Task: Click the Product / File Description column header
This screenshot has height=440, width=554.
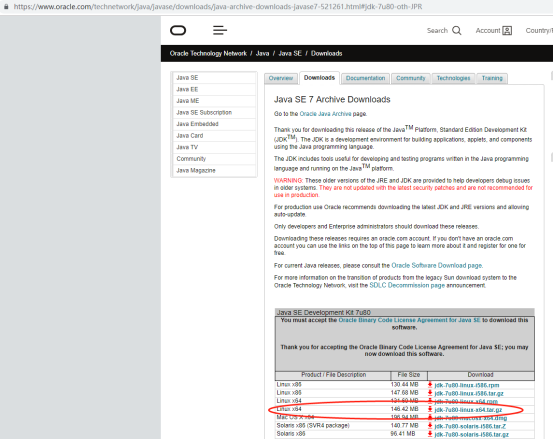Action: point(333,375)
